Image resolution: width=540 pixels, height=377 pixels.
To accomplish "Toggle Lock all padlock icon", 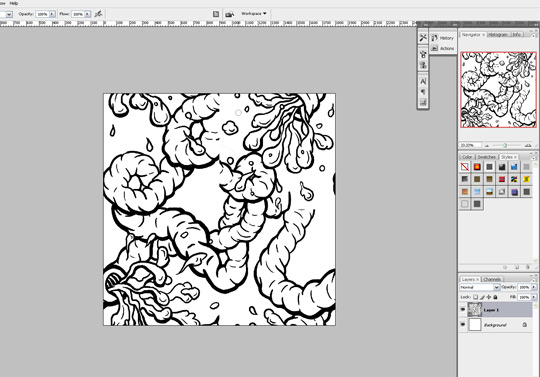I will [x=496, y=297].
